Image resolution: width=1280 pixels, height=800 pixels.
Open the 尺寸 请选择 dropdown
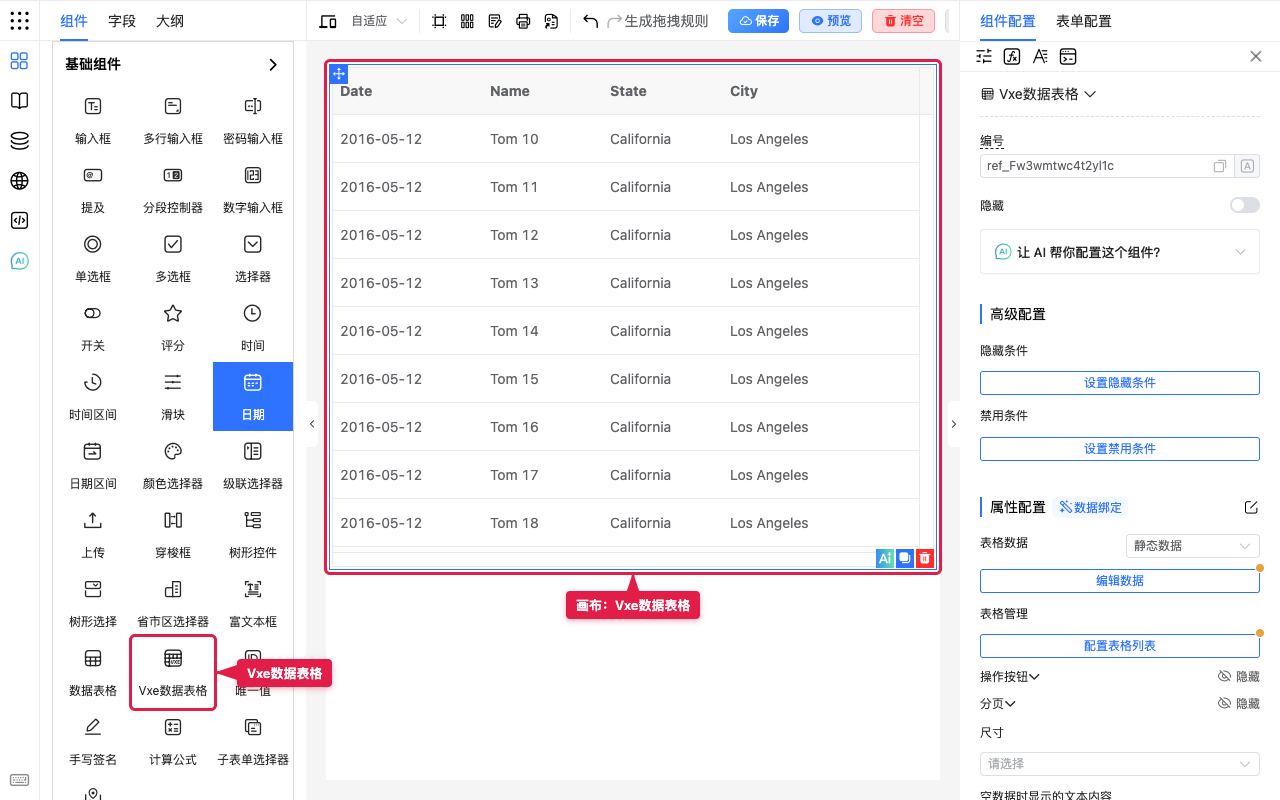1120,763
